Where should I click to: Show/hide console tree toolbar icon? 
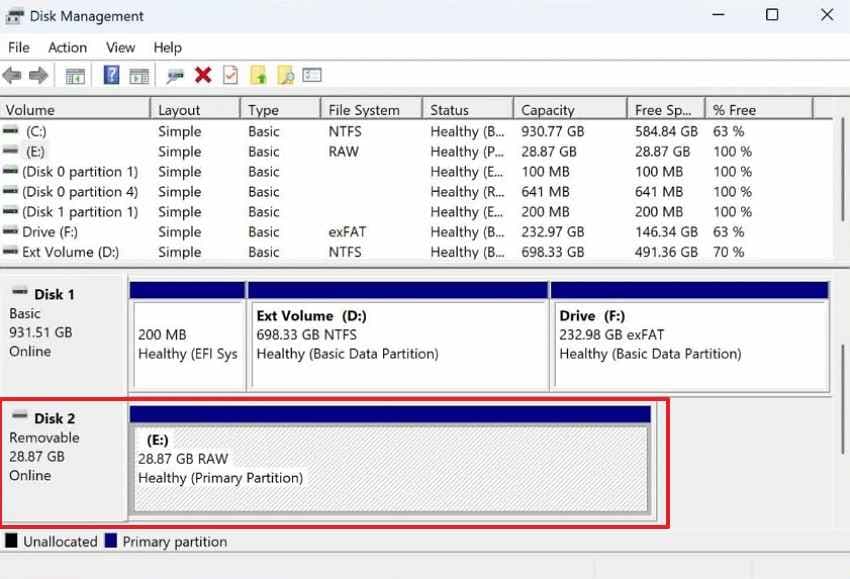[75, 76]
